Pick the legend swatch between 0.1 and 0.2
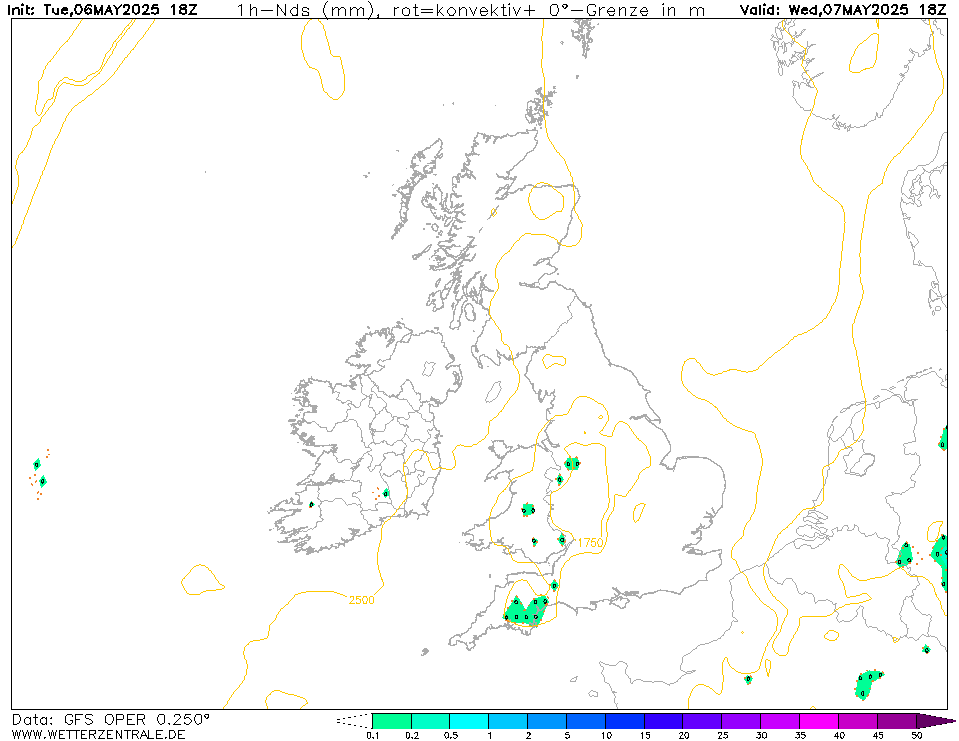The image size is (959, 741). pos(392,721)
